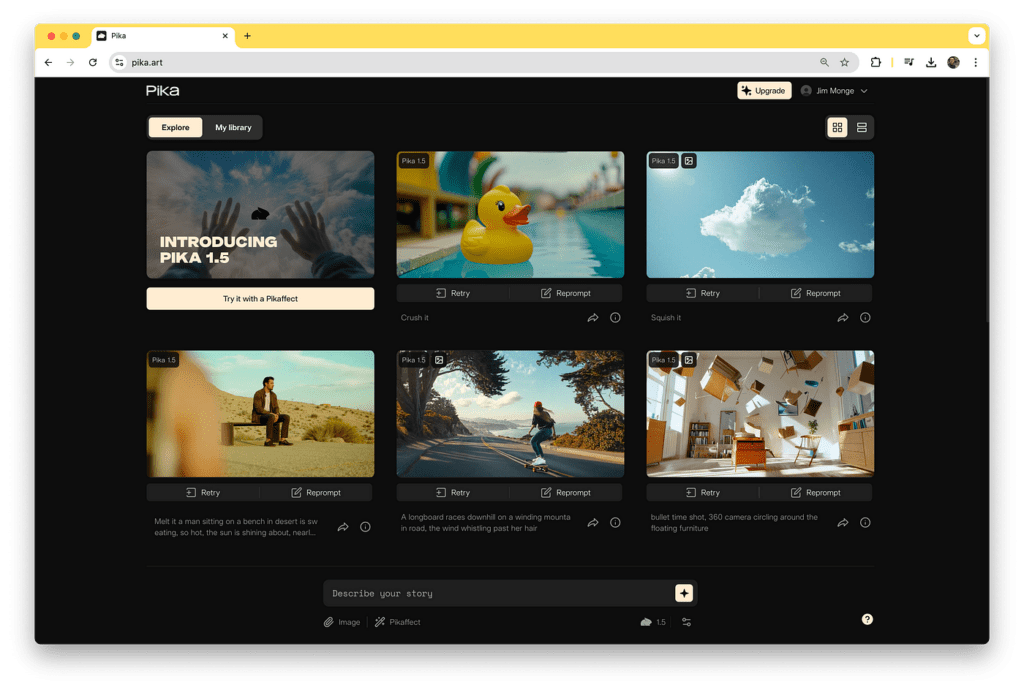Click the share arrow under the rubber duck video
The height and width of the screenshot is (690, 1024).
pyautogui.click(x=593, y=318)
